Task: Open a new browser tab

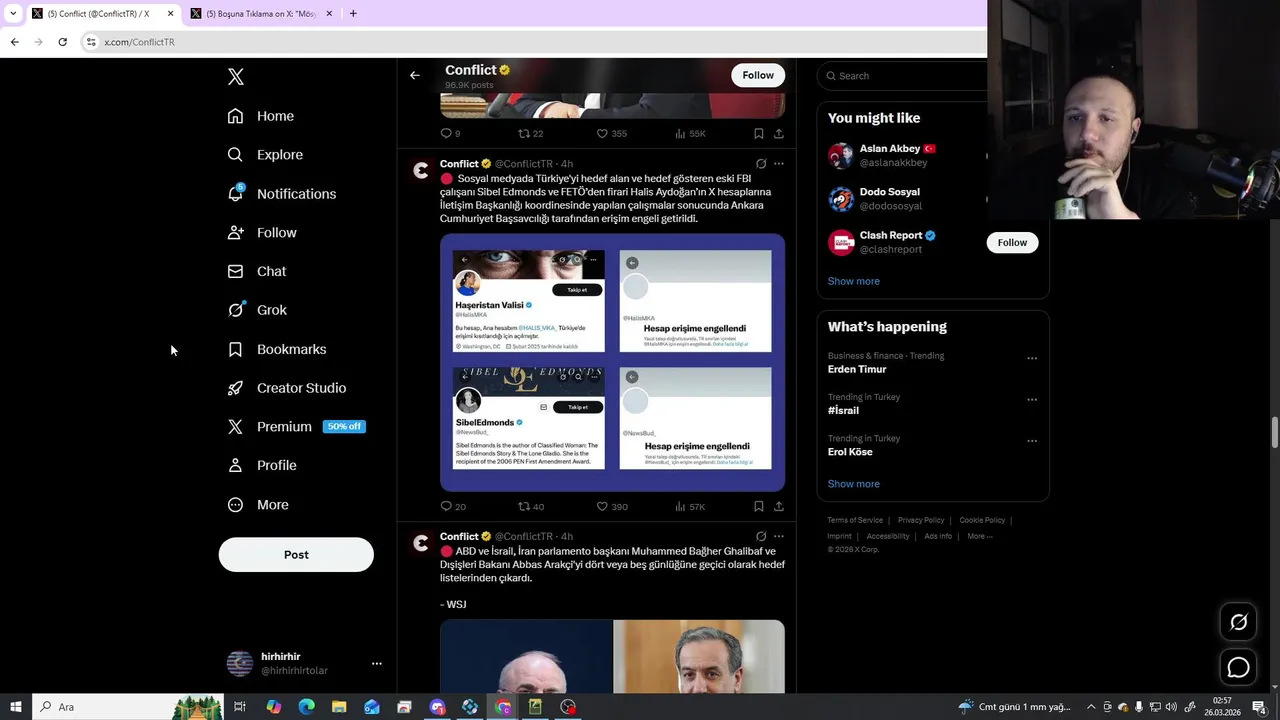Action: [x=353, y=14]
